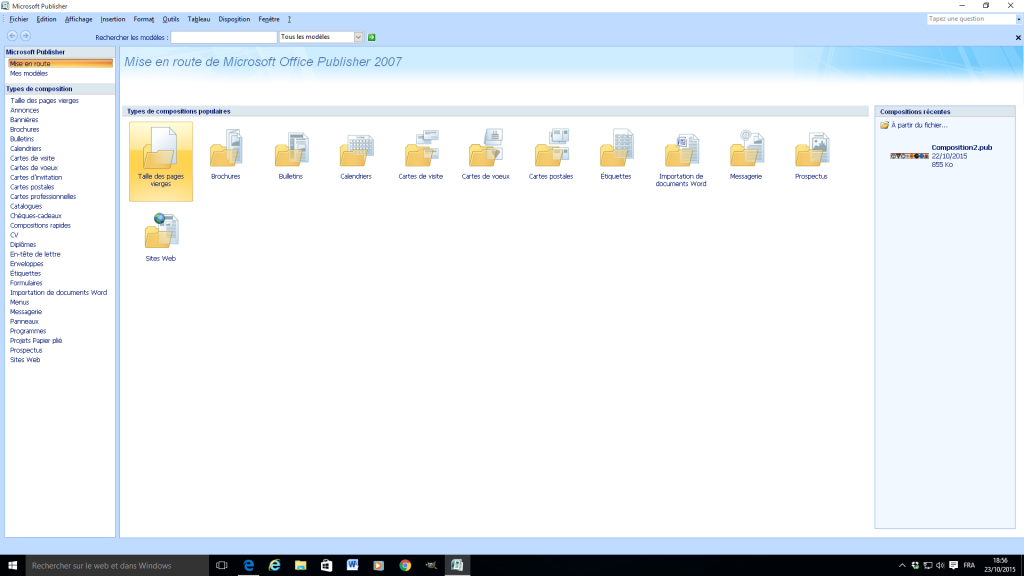Open the Edition menu

[x=46, y=20]
